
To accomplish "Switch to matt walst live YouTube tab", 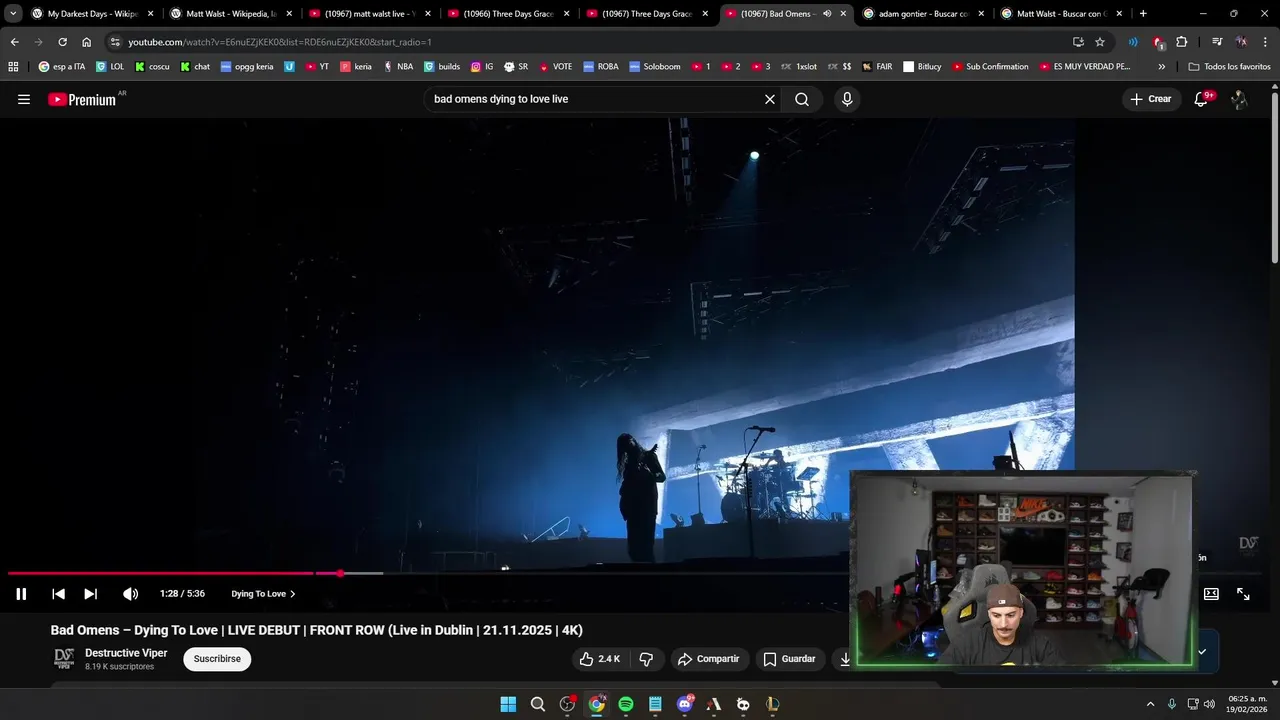I will point(369,14).
